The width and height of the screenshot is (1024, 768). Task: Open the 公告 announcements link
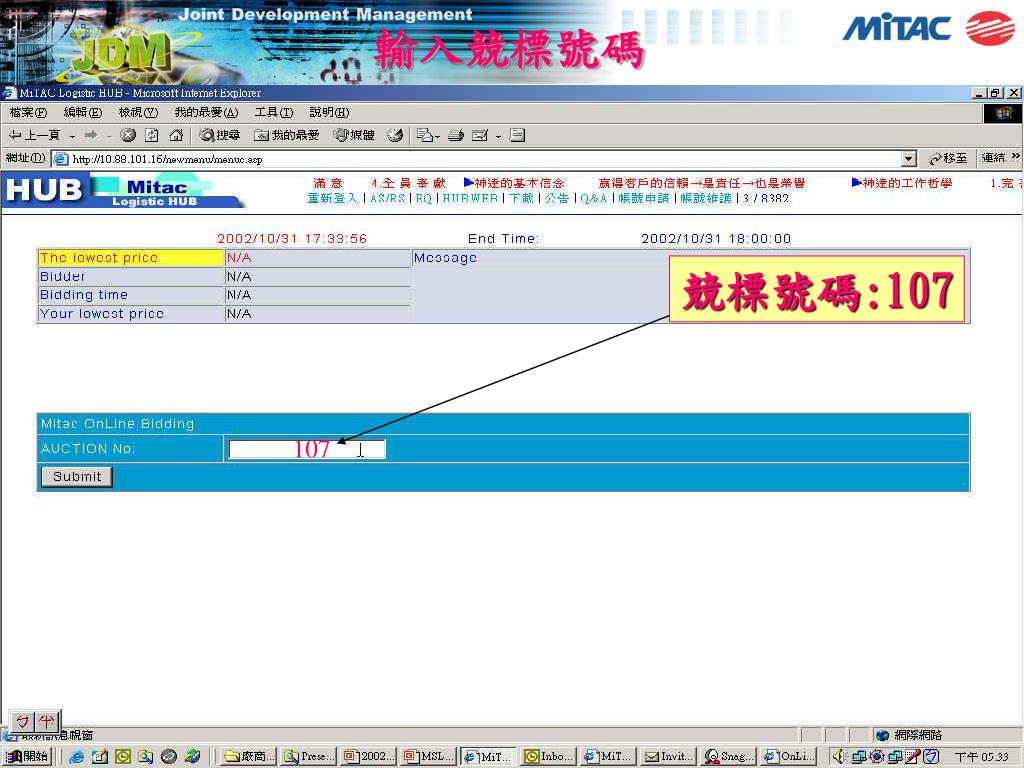tap(556, 198)
